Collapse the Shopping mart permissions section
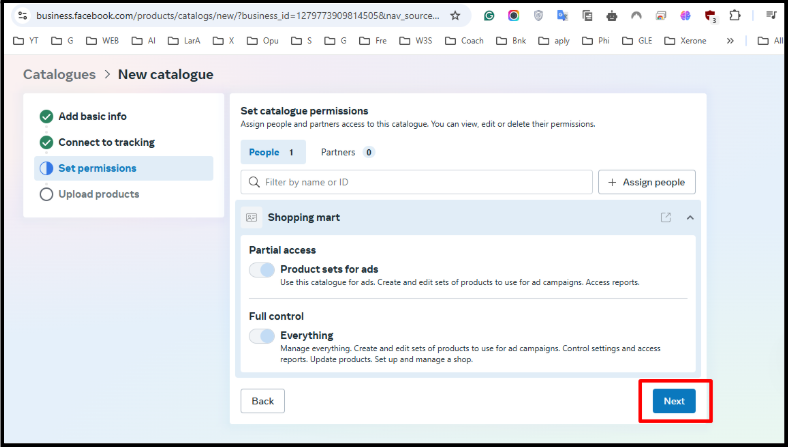789x447 pixels. (690, 217)
